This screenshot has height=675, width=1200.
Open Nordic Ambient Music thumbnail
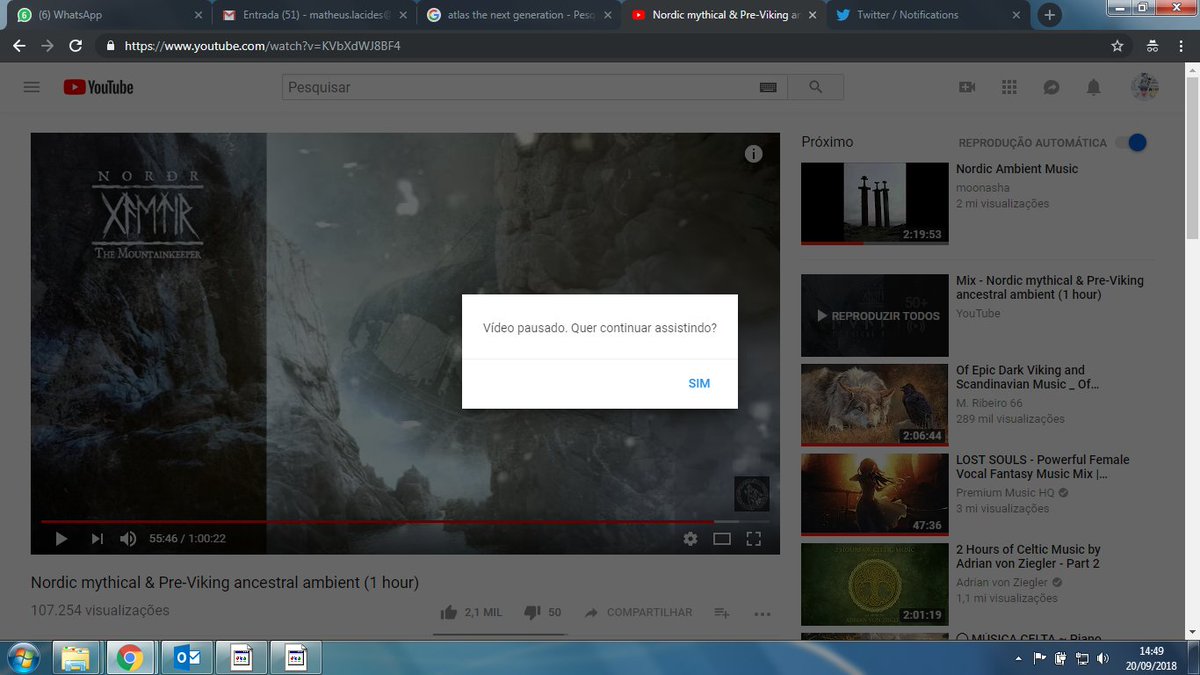point(874,204)
